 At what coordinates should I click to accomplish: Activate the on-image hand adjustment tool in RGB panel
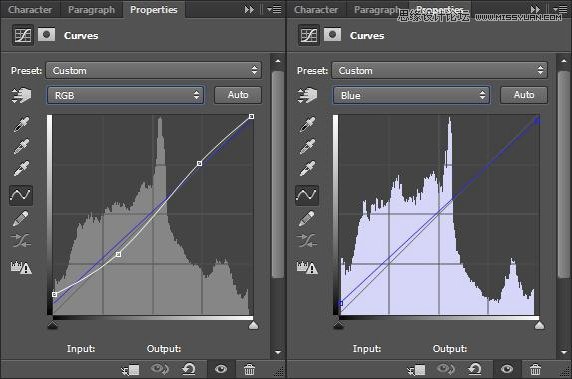click(21, 96)
